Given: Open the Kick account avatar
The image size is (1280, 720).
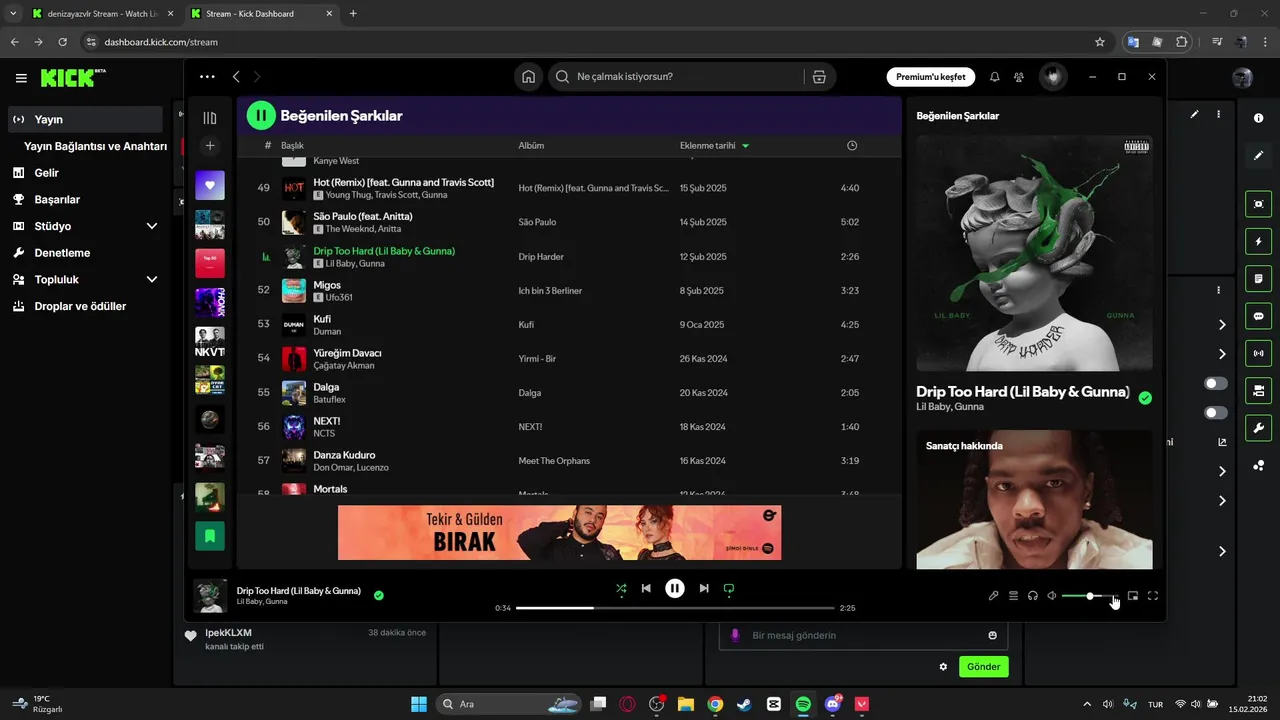Looking at the screenshot, I should pyautogui.click(x=1242, y=78).
